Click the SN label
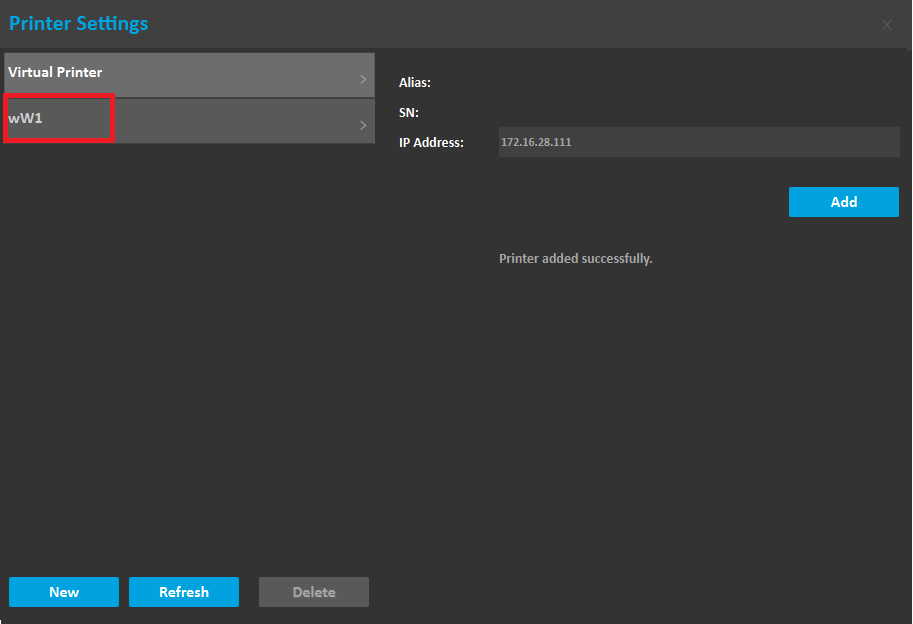The width and height of the screenshot is (913, 624). click(409, 113)
